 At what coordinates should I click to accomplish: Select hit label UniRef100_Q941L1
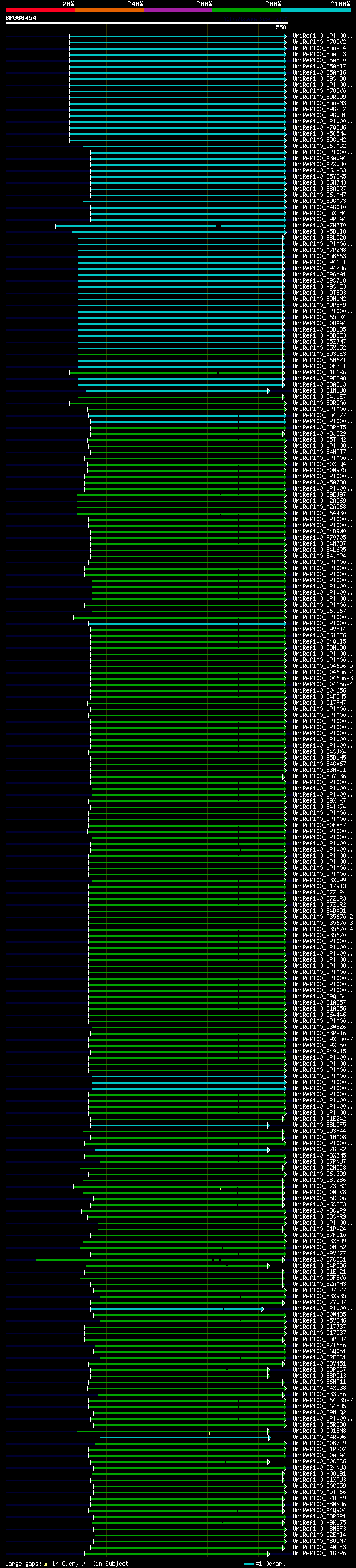coord(319,263)
